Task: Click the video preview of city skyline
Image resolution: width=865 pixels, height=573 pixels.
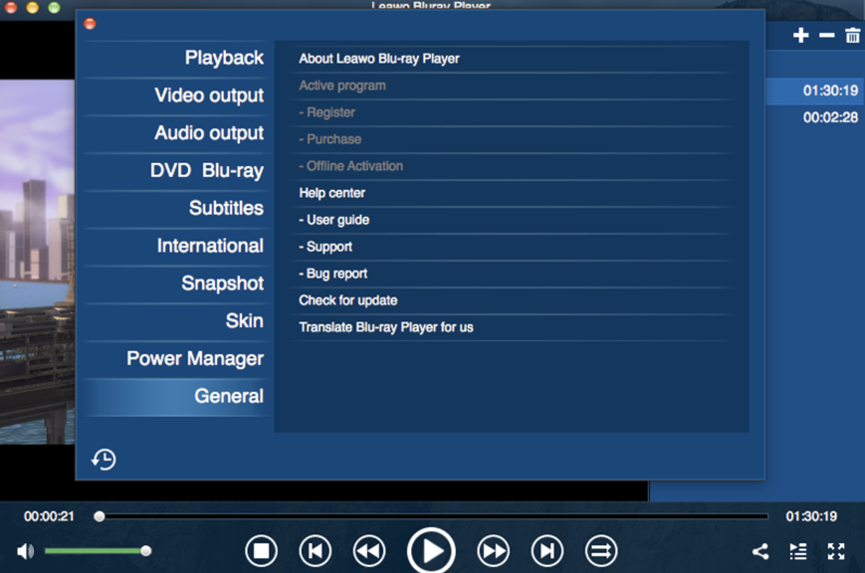Action: (37, 262)
